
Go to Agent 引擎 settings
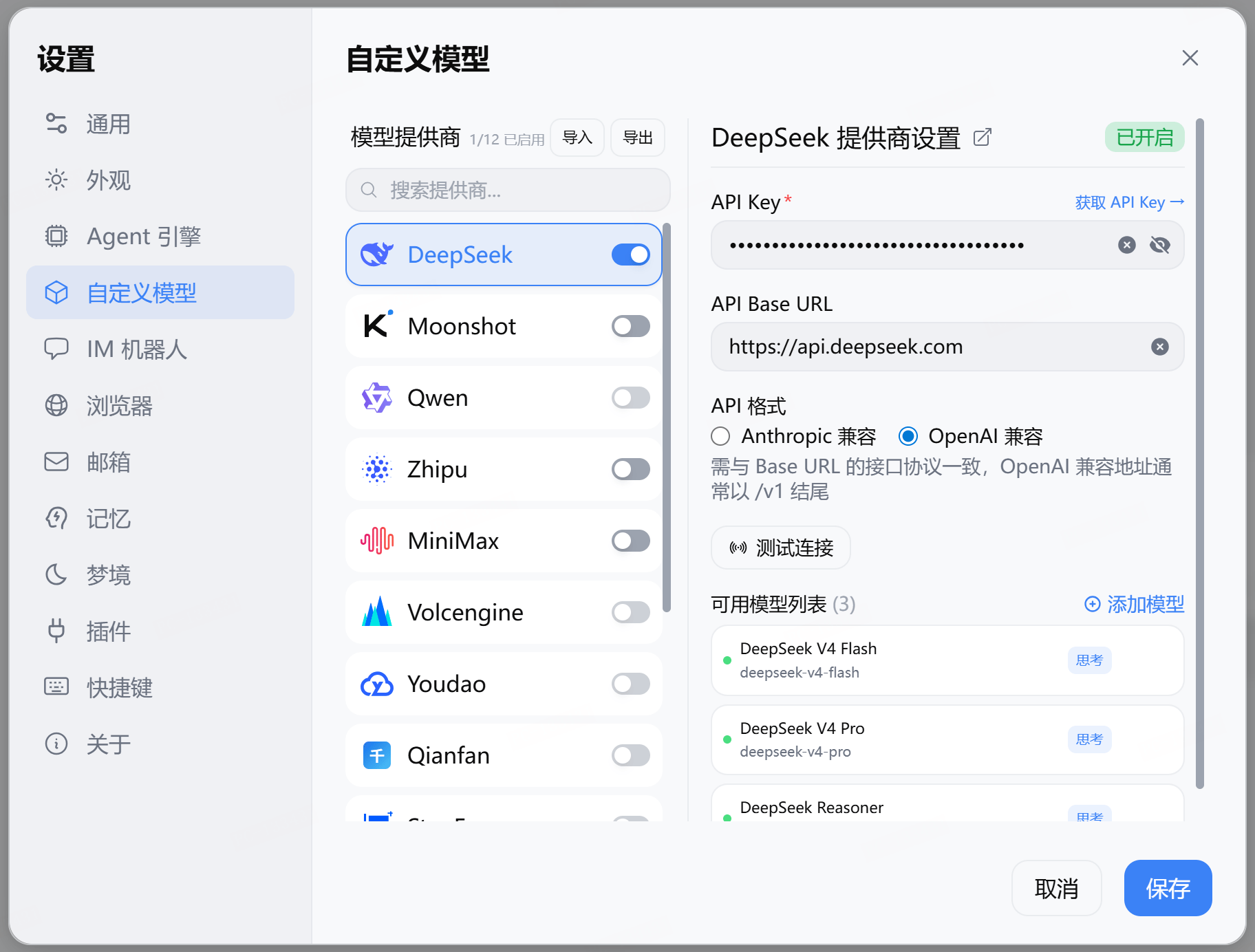160,237
